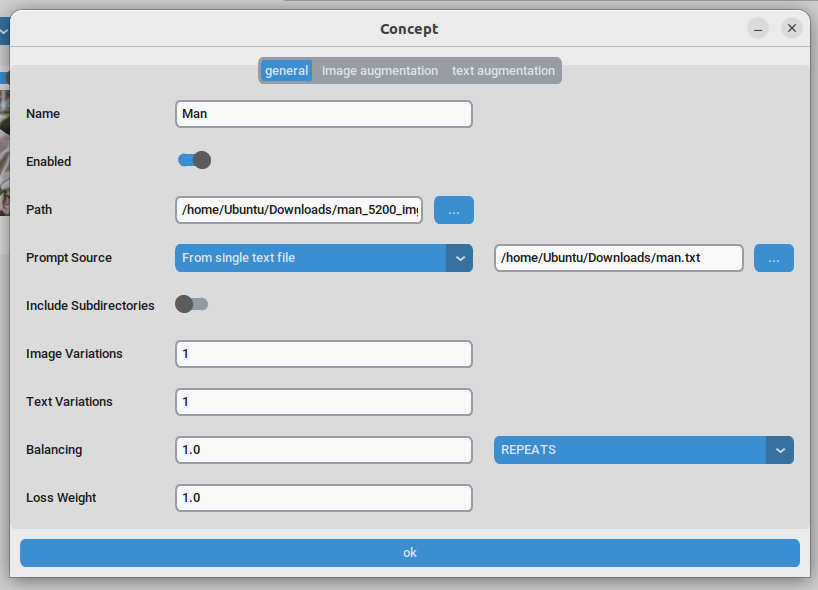Go back to the general tab
818x590 pixels.
[286, 70]
